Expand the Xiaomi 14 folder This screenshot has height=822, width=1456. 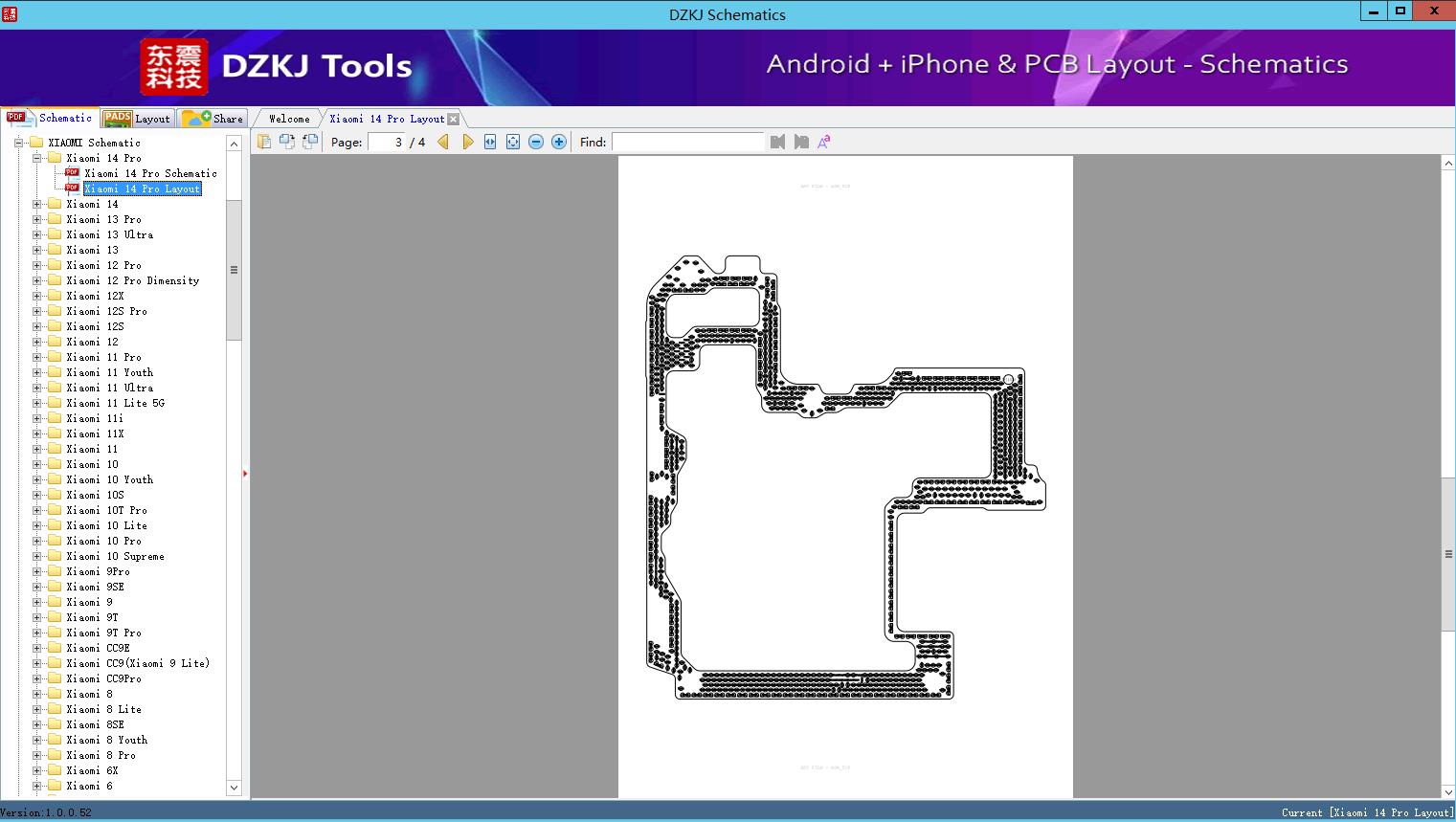pos(36,204)
